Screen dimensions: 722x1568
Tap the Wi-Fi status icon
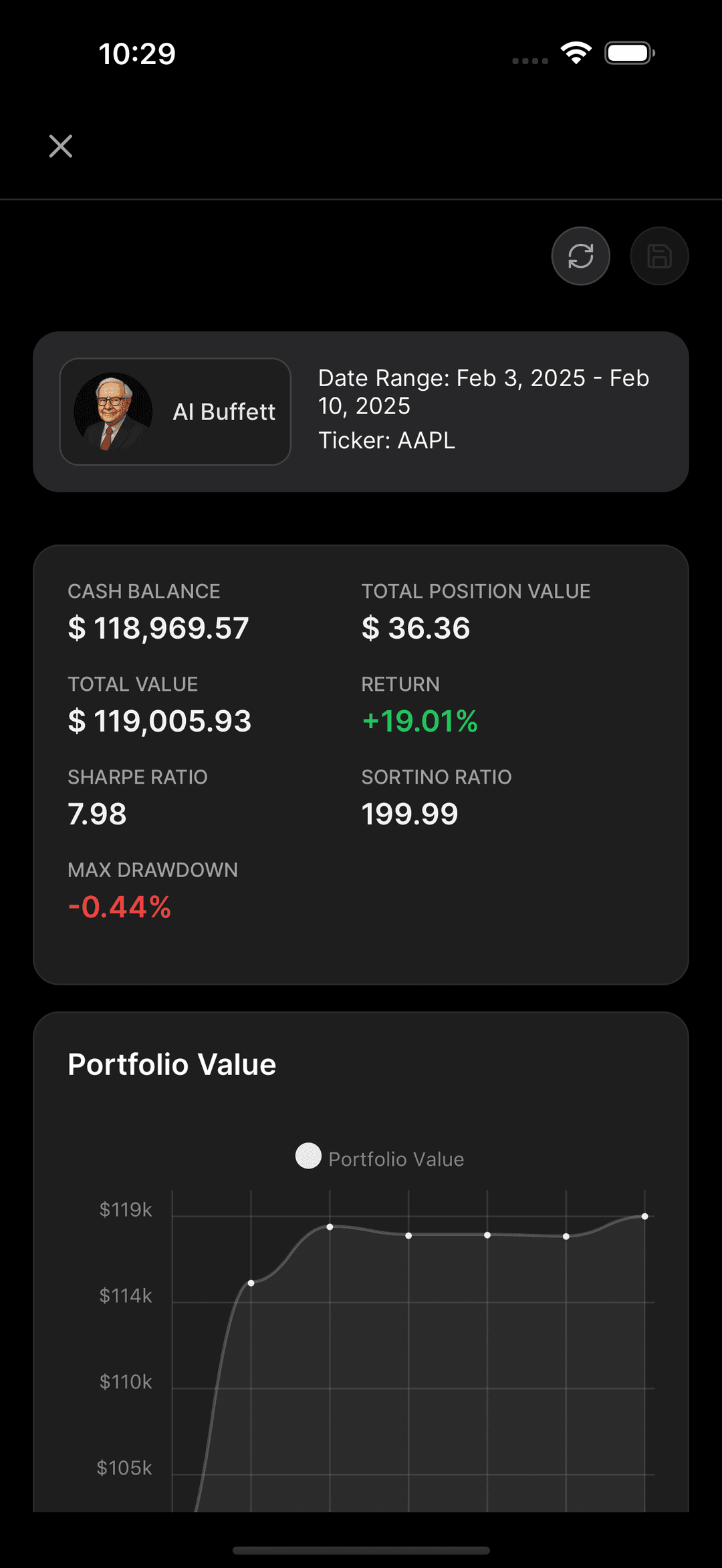[576, 53]
